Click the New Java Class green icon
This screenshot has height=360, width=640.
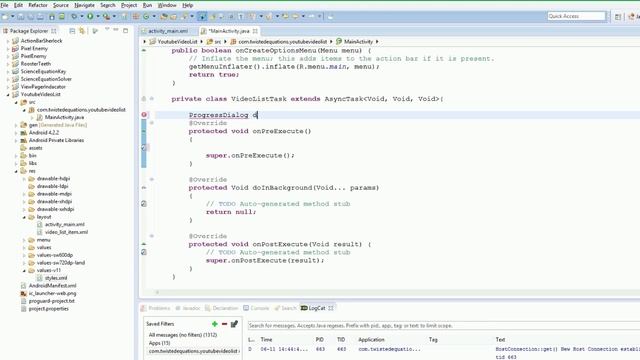pos(146,17)
